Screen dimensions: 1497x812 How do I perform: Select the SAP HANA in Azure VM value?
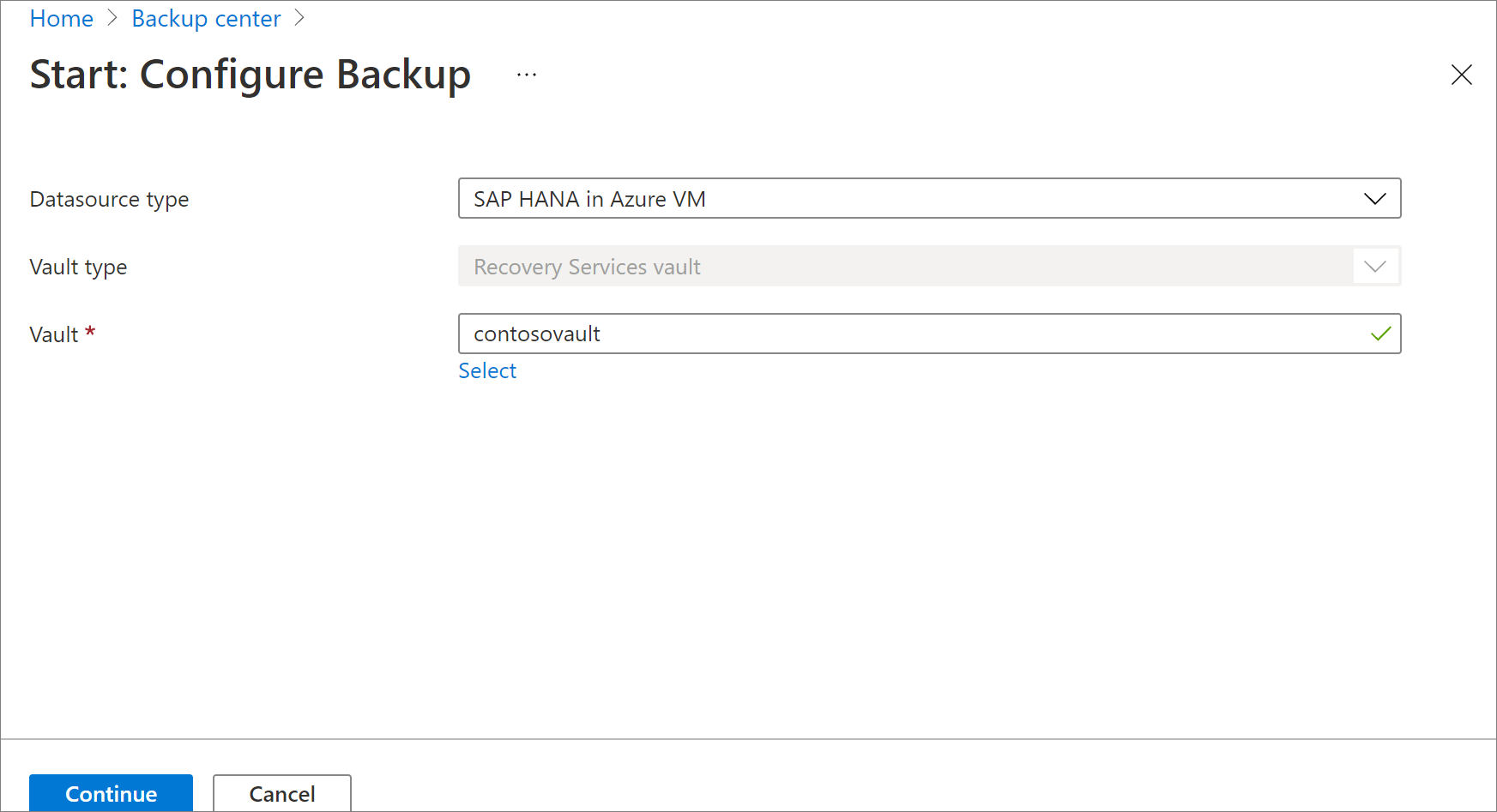click(x=589, y=198)
